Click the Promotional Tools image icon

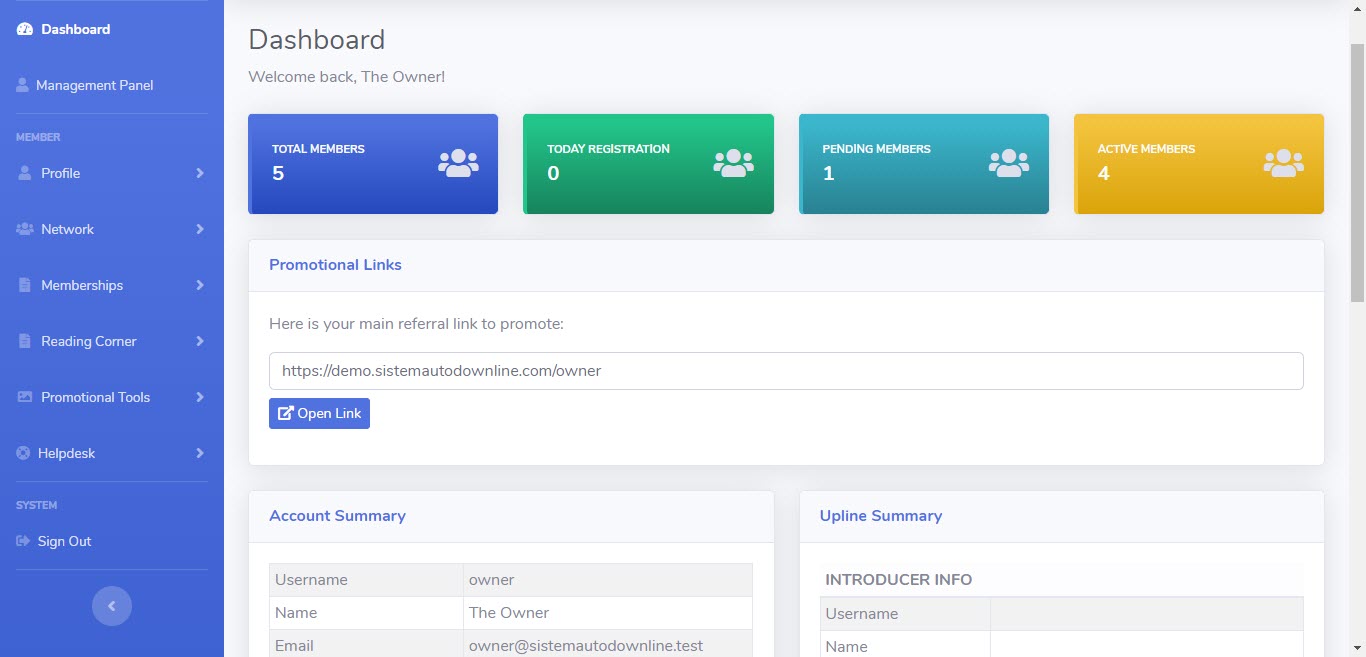25,397
